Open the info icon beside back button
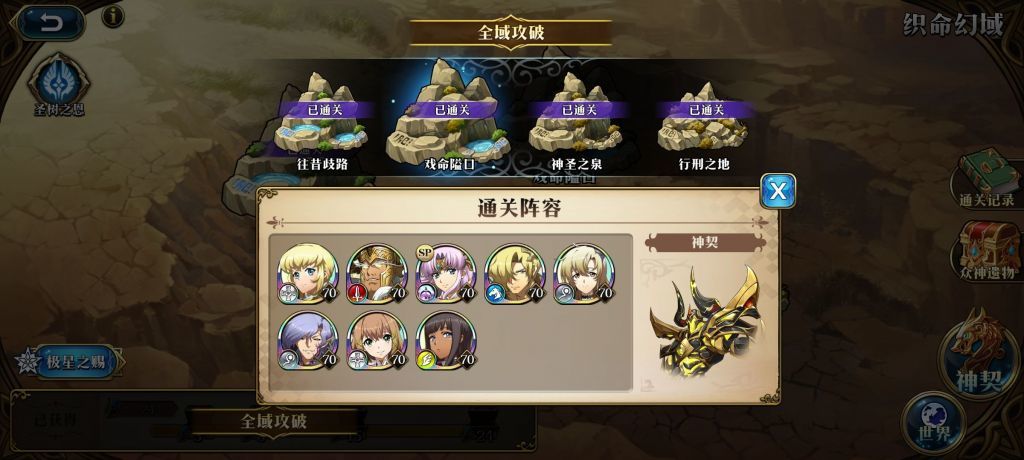 (x=113, y=16)
